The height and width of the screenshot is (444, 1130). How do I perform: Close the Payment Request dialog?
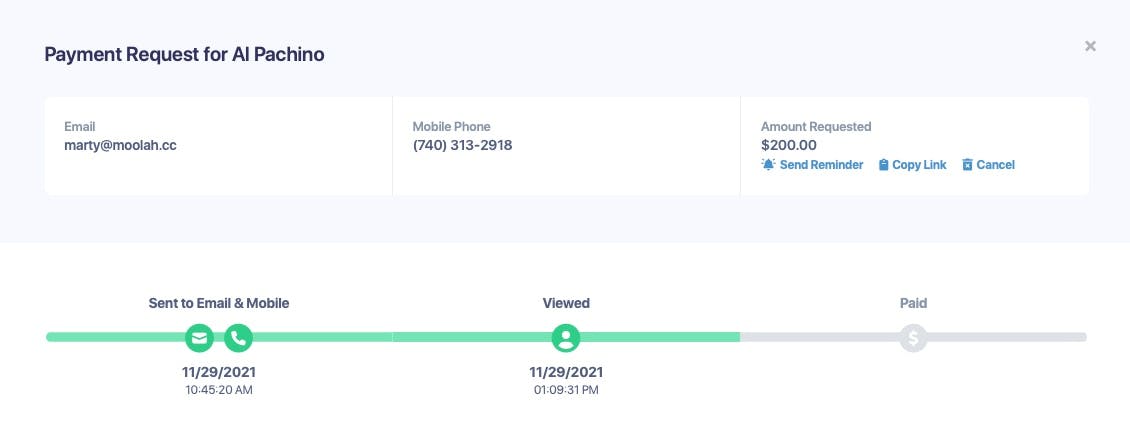(1090, 46)
